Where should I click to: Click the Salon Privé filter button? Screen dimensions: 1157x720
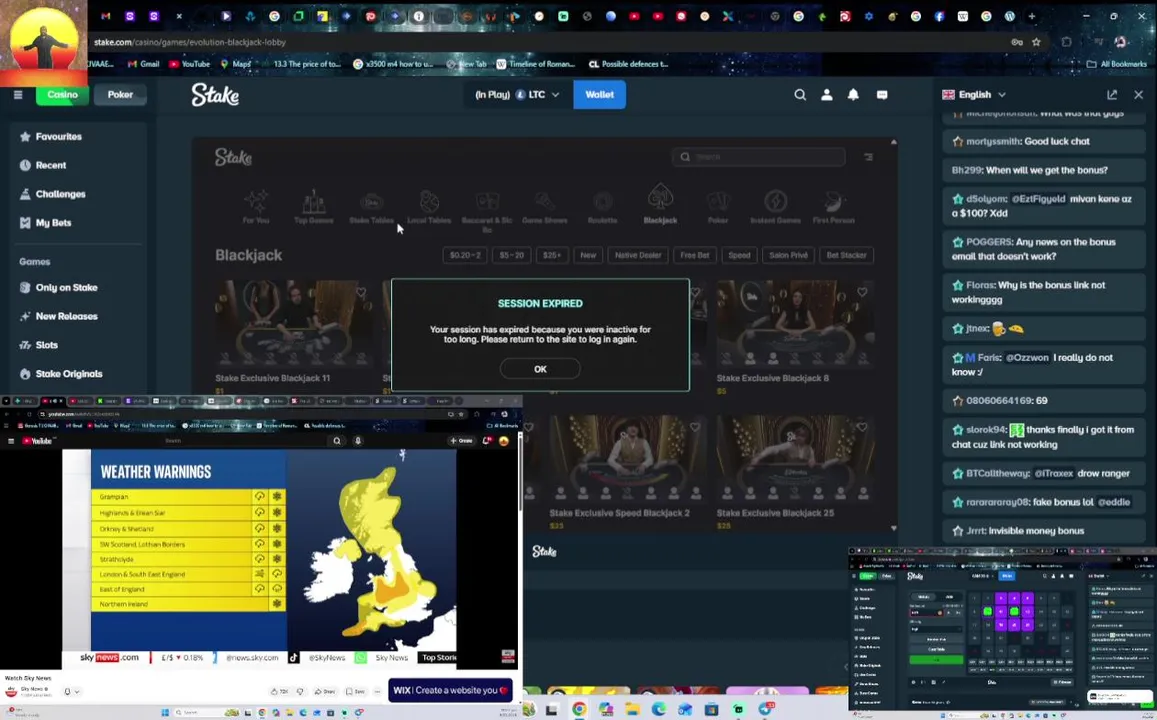788,255
